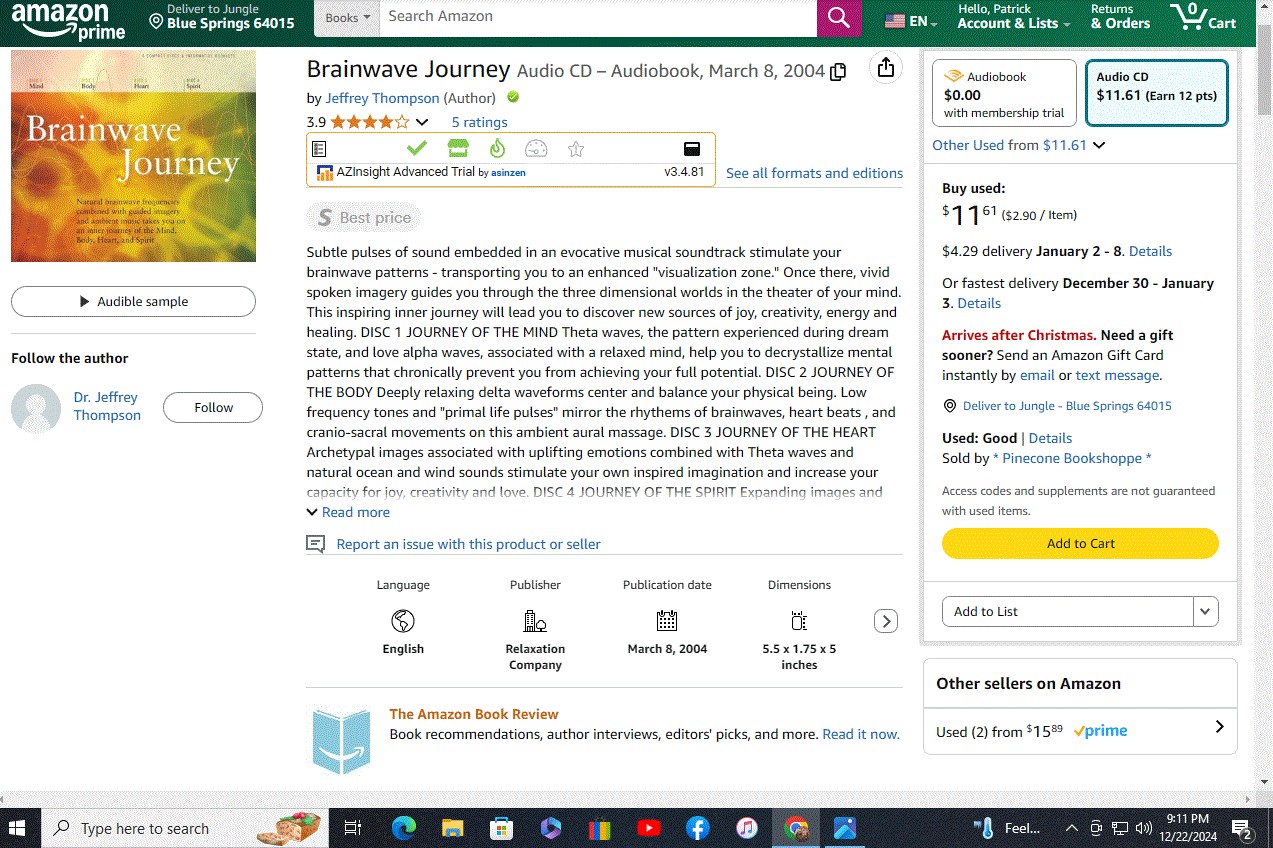Click Windows Start button
The height and width of the screenshot is (848, 1273).
[17, 828]
